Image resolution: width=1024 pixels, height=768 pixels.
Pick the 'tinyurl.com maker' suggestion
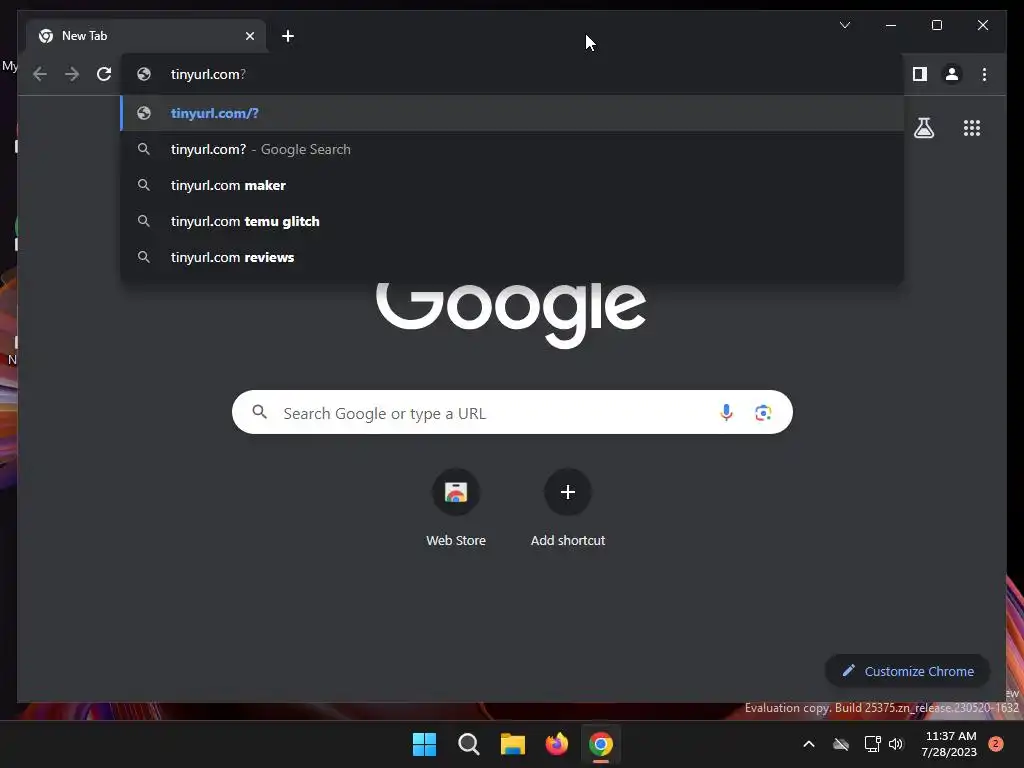pyautogui.click(x=512, y=185)
